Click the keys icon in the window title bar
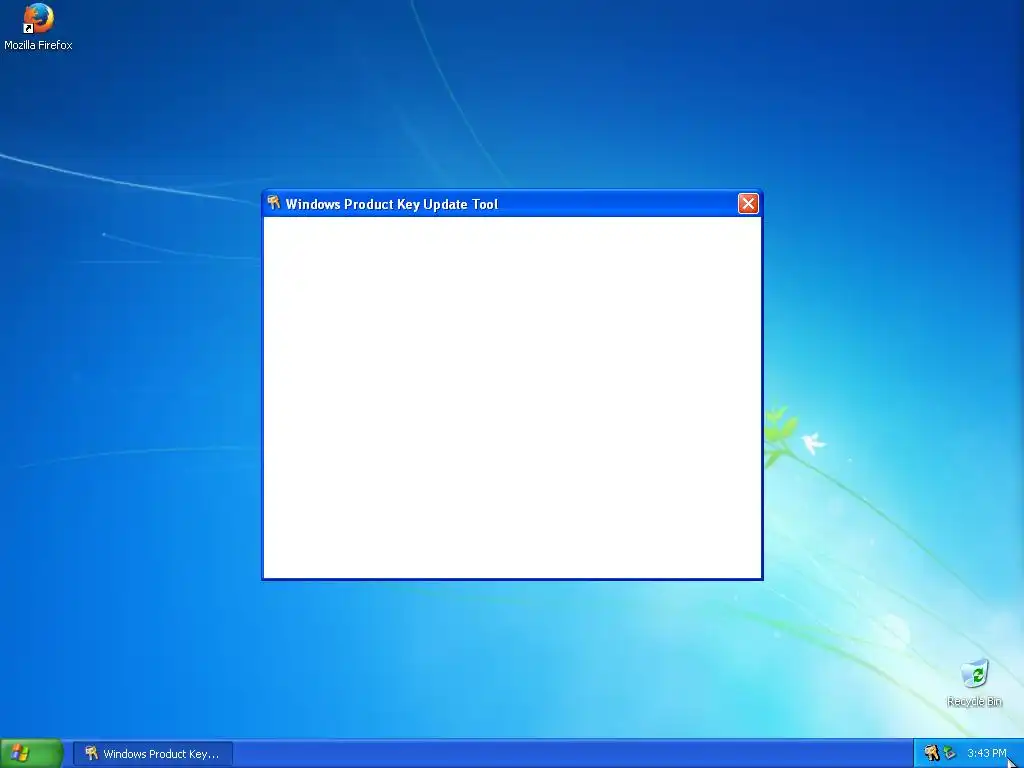This screenshot has height=768, width=1024. [274, 203]
